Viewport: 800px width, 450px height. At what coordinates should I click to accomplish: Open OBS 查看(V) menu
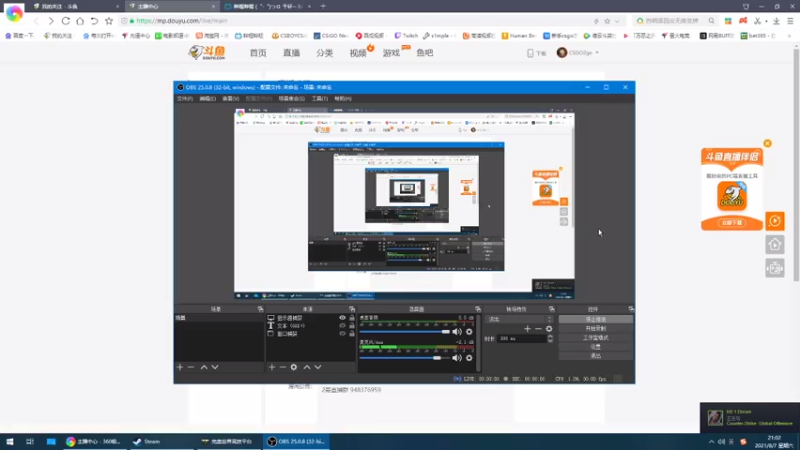click(x=231, y=98)
